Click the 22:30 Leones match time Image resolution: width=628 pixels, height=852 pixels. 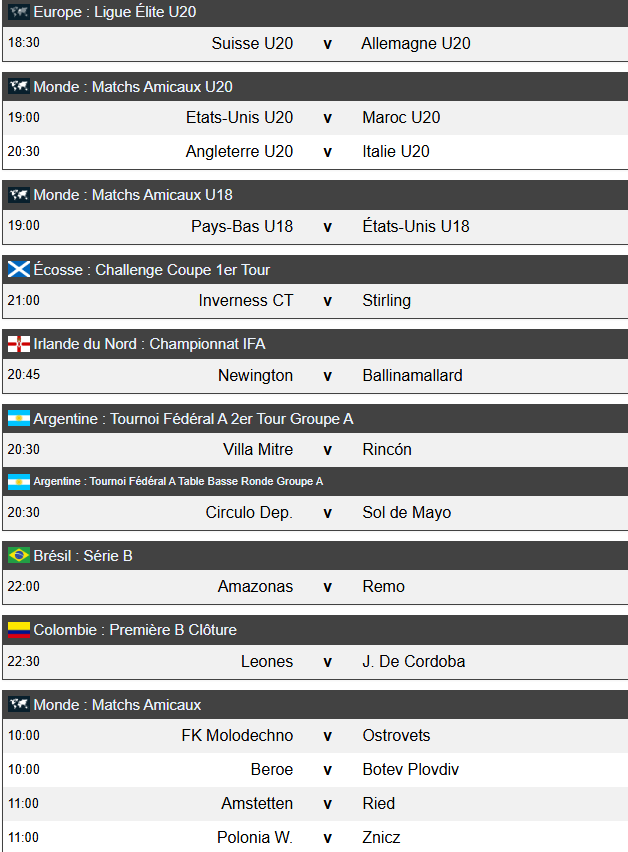pos(23,661)
